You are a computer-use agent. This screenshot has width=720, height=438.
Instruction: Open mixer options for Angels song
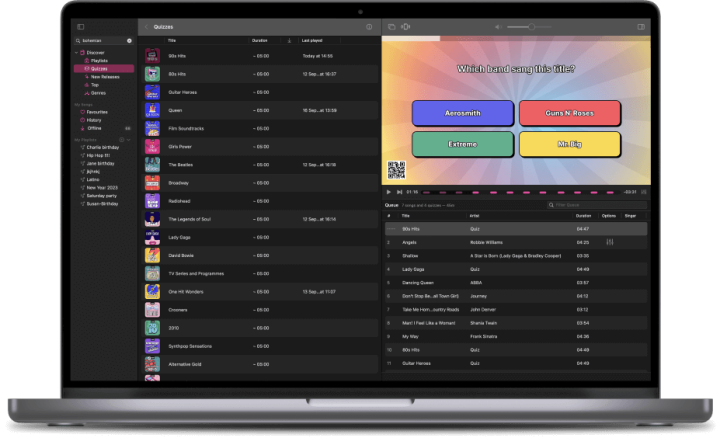609,242
